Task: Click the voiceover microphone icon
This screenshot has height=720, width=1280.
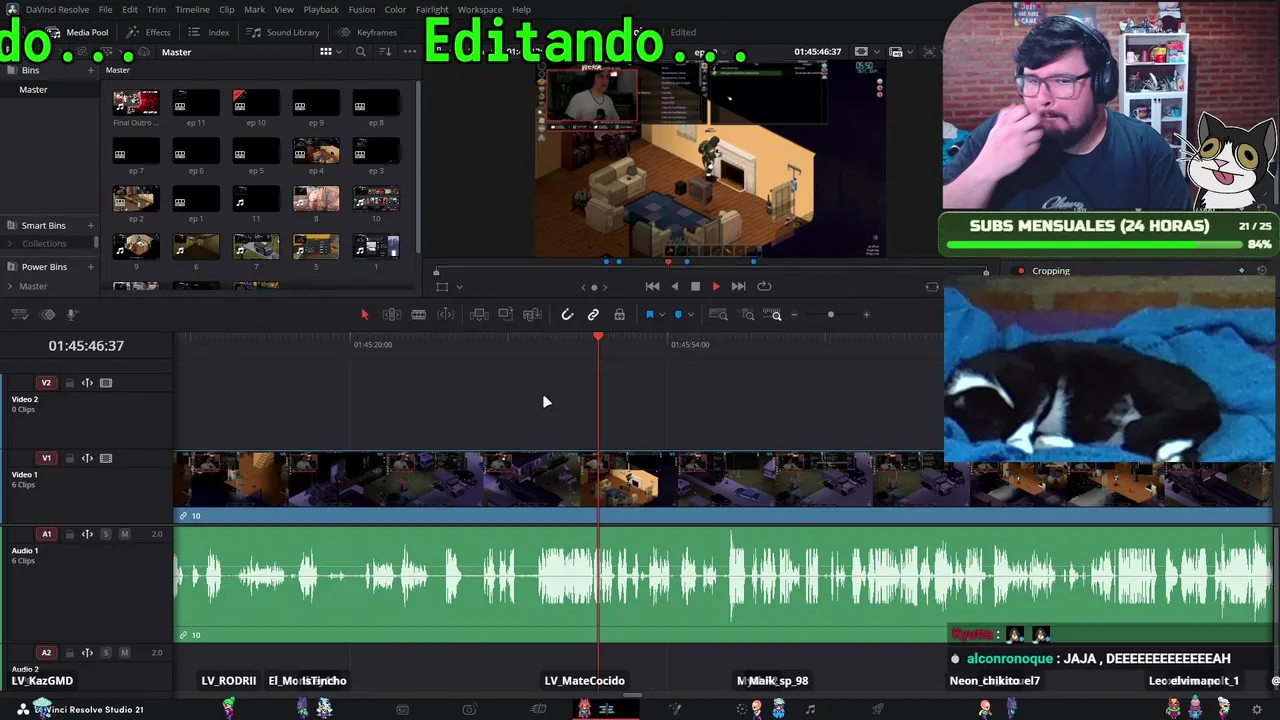Action: point(72,315)
